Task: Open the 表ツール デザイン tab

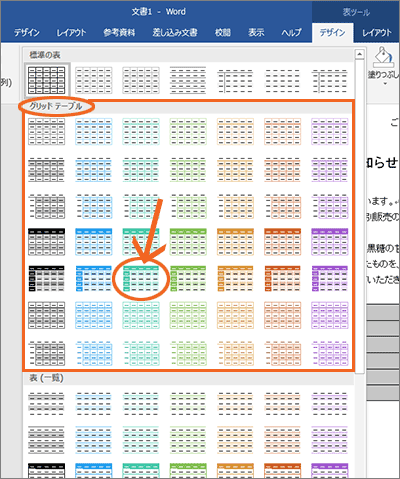Action: pos(332,33)
